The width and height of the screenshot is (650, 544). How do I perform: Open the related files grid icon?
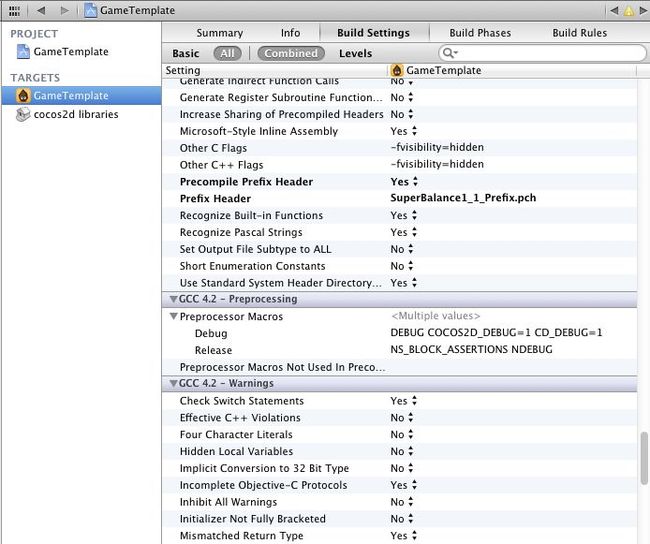(14, 11)
